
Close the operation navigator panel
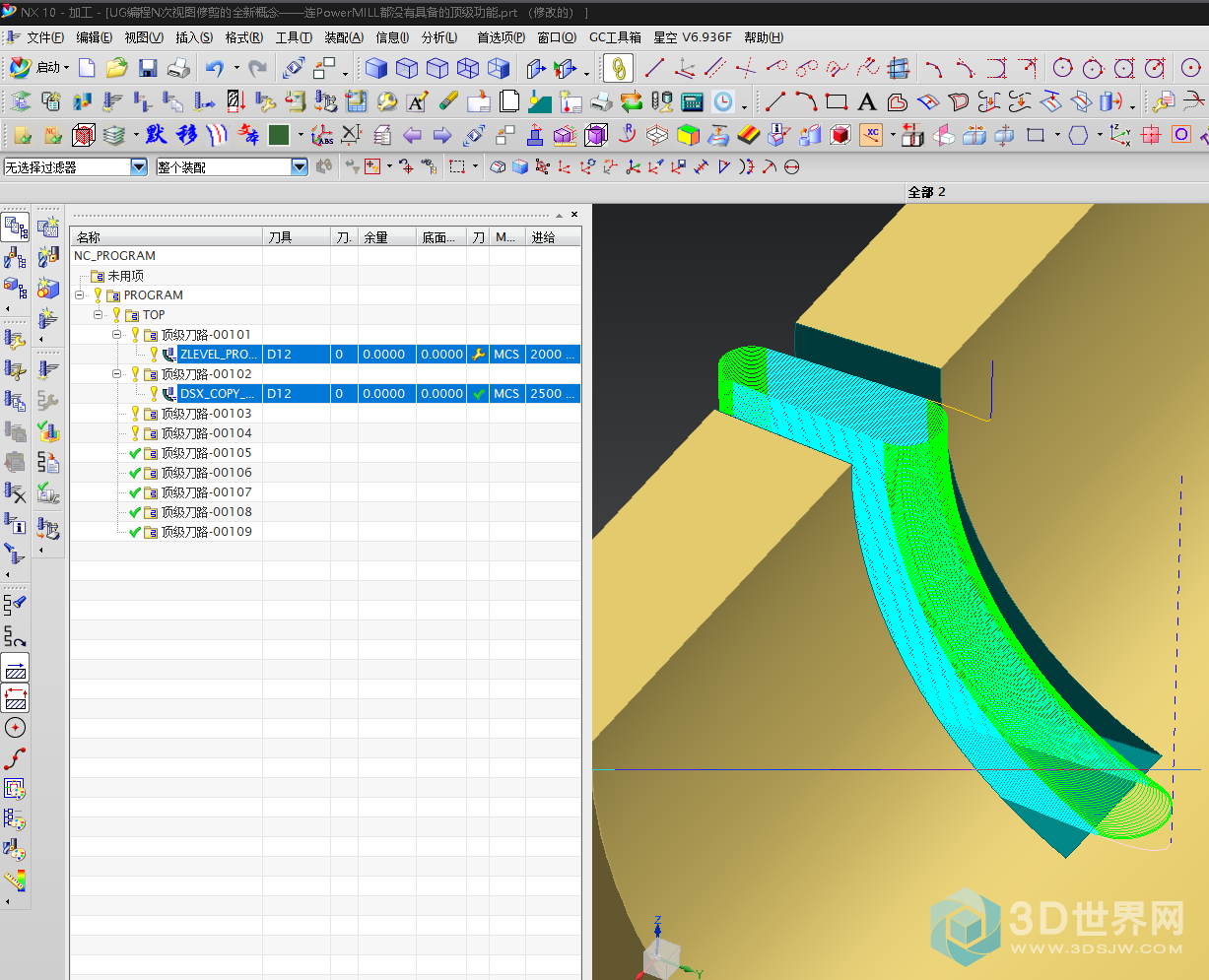[x=574, y=214]
